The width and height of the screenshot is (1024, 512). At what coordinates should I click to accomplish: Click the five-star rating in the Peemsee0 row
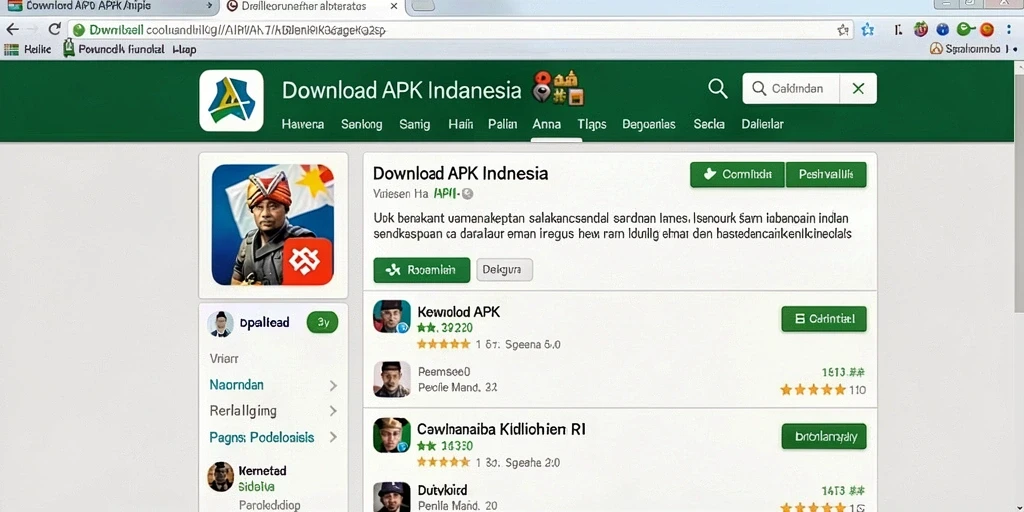point(814,390)
